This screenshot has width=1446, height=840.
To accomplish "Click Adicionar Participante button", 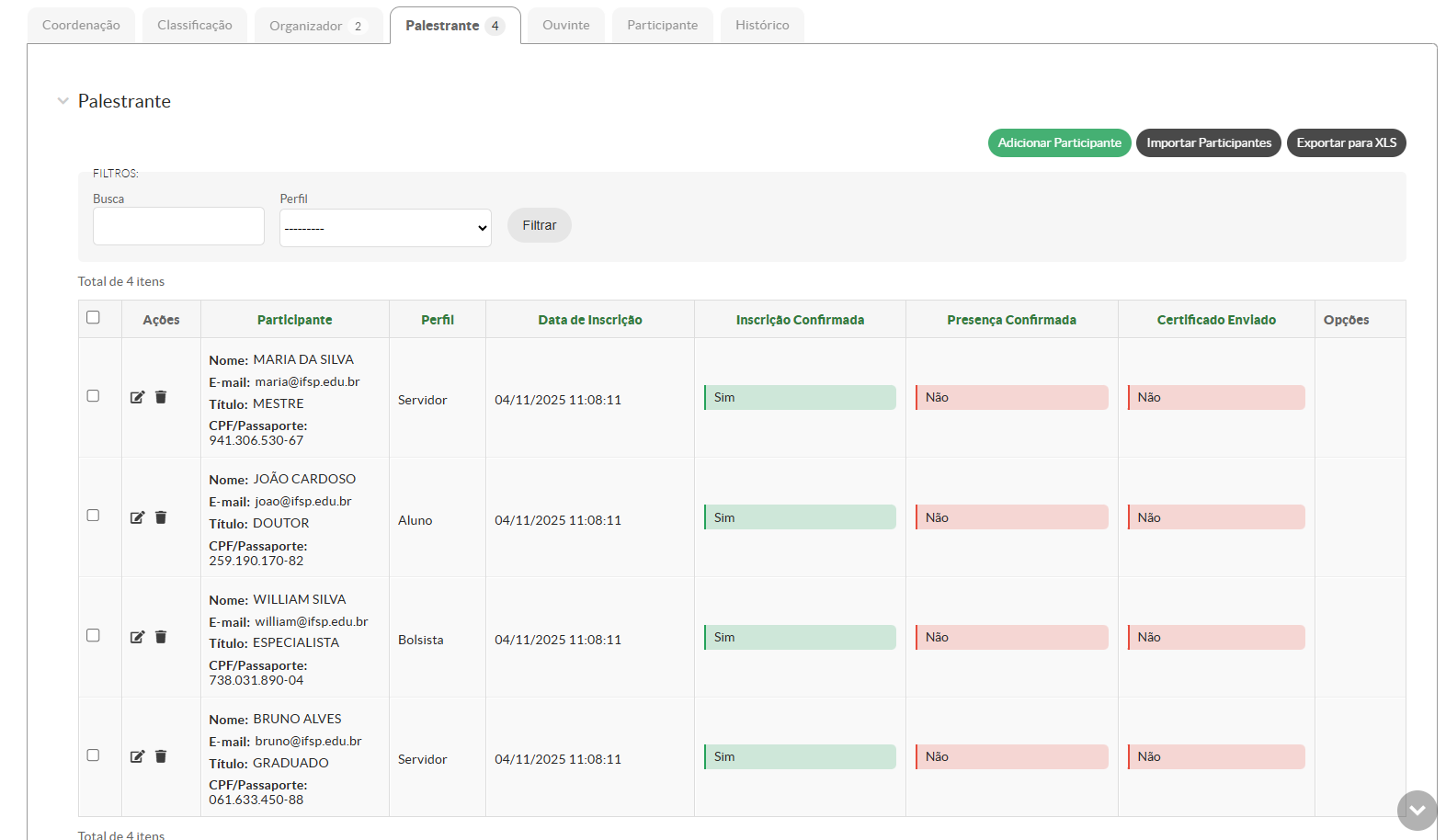I will pyautogui.click(x=1059, y=142).
